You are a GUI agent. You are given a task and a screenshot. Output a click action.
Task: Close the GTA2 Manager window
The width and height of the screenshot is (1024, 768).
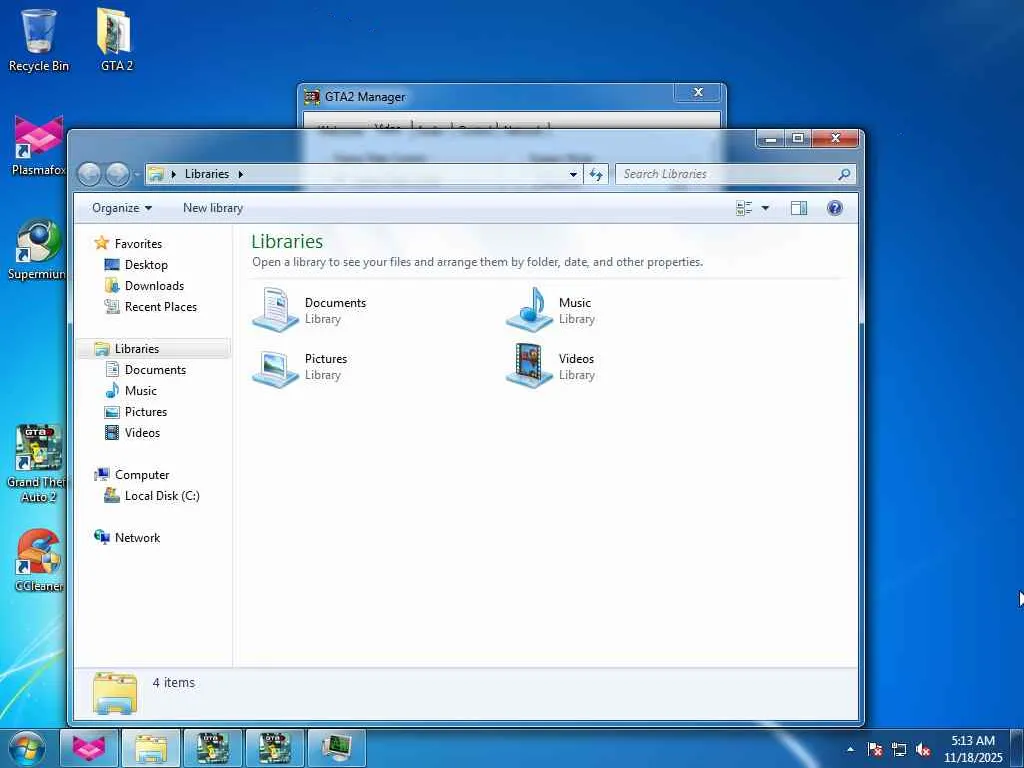tap(698, 92)
